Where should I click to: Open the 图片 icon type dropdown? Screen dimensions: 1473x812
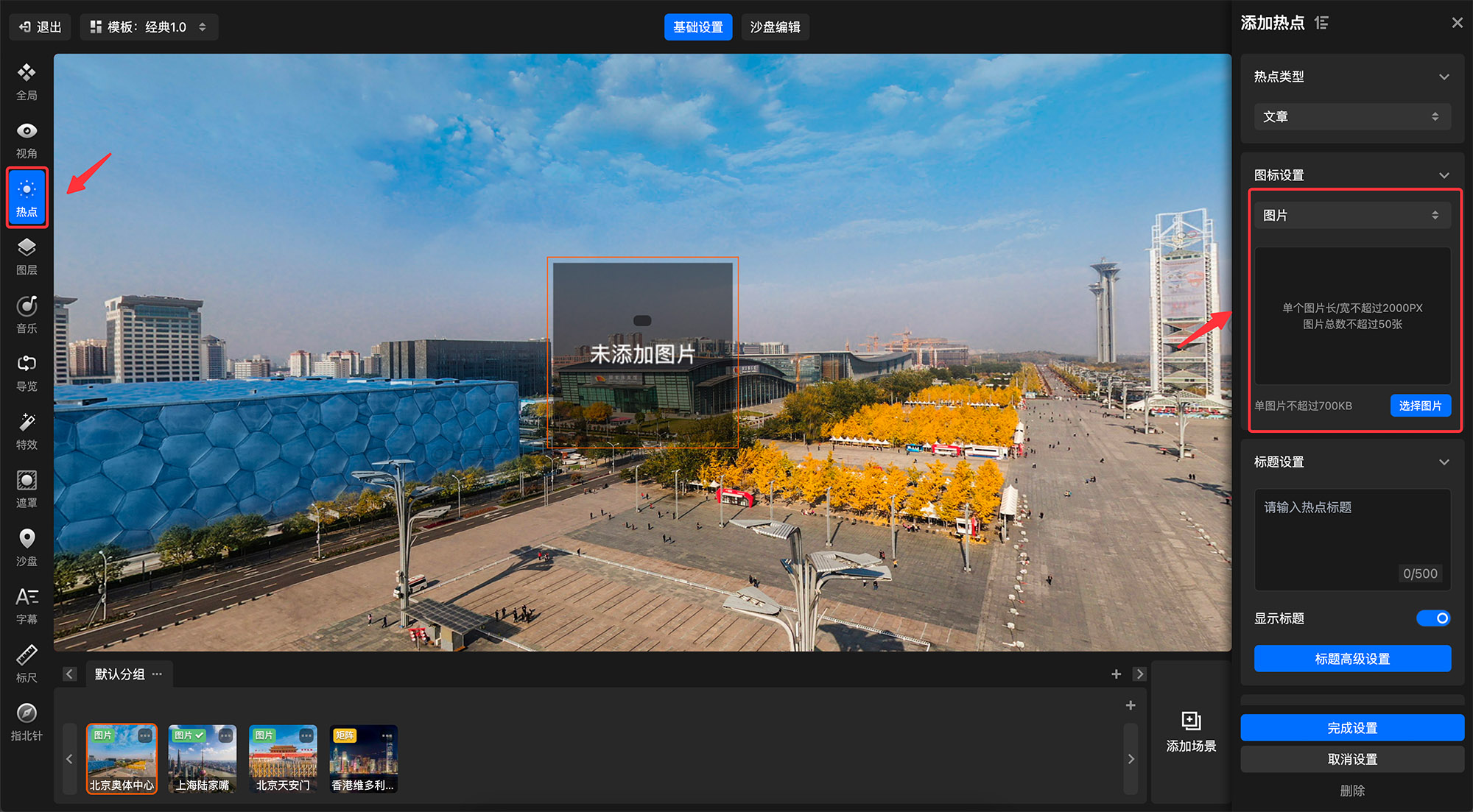1351,215
